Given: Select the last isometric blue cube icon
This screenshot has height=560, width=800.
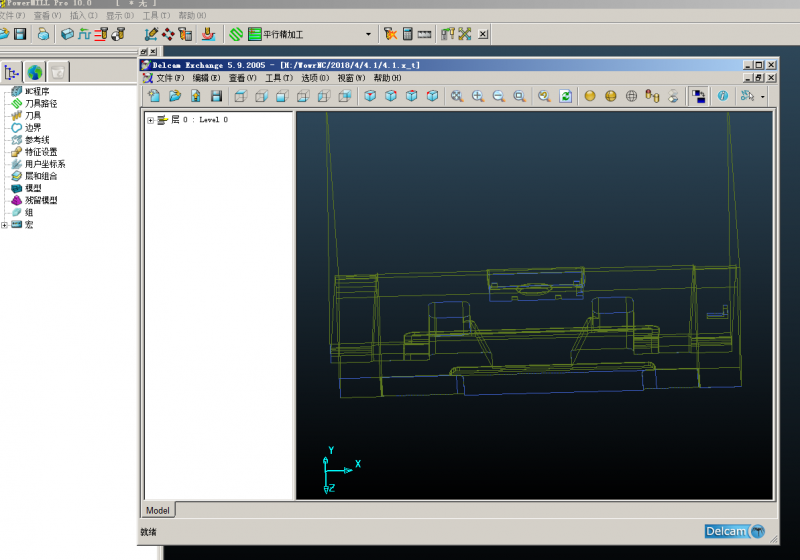Looking at the screenshot, I should [x=432, y=96].
